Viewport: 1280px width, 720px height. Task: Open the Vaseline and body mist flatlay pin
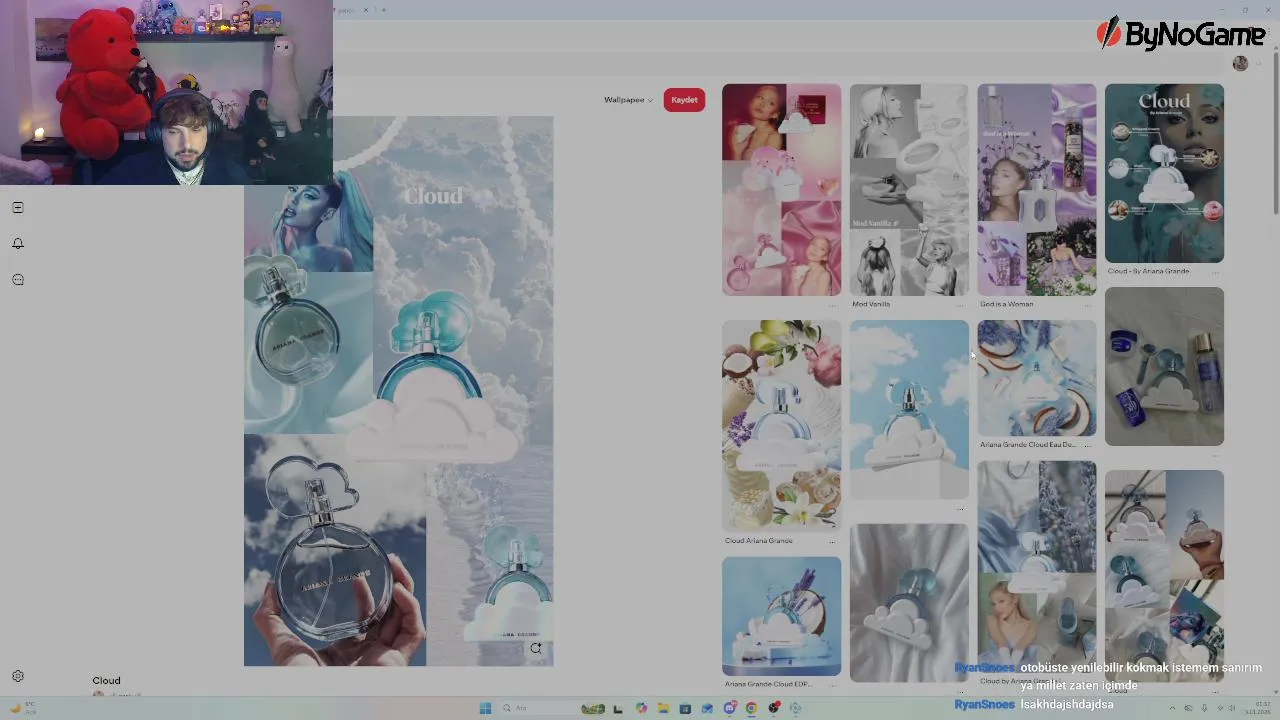(1164, 366)
